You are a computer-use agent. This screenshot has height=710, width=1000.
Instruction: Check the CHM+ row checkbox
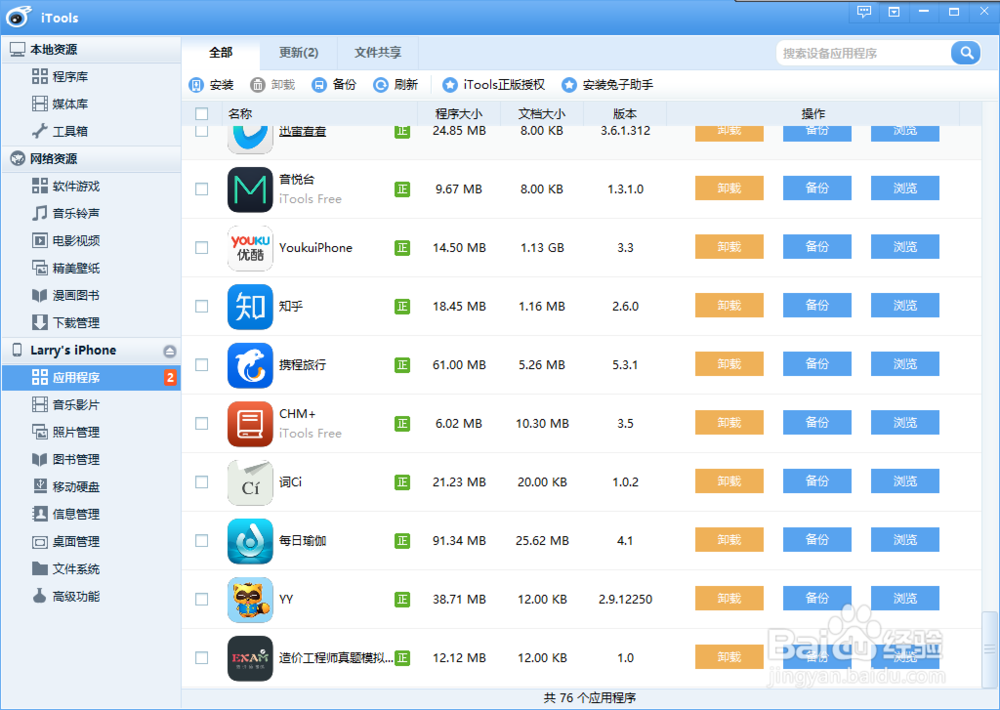tap(202, 424)
